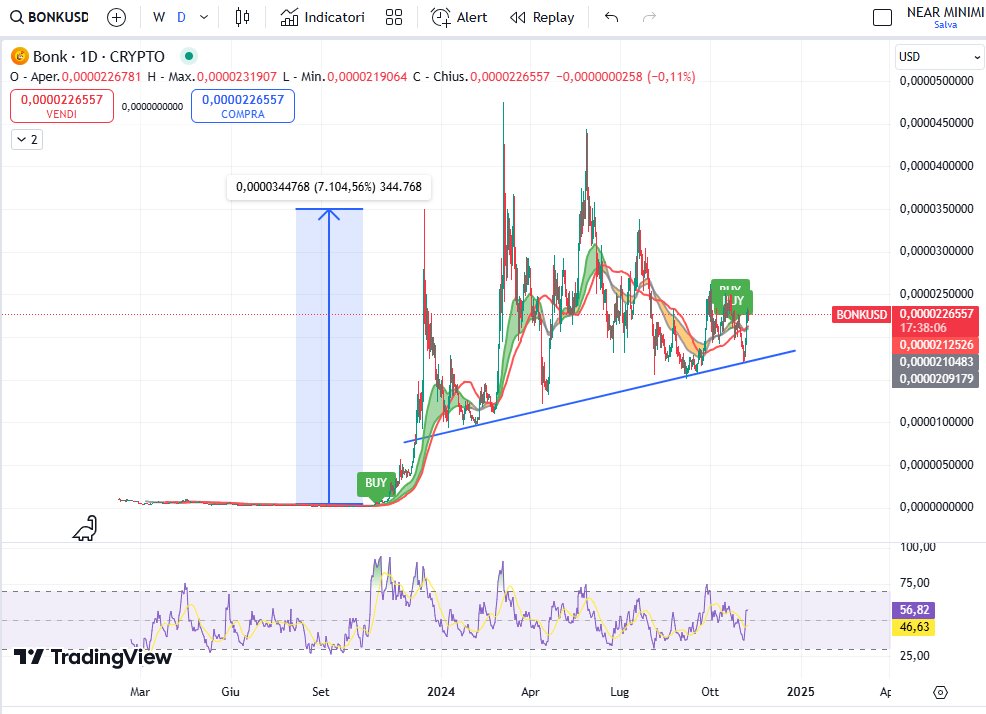Click the Set time axis label
The height and width of the screenshot is (714, 986).
tap(321, 692)
